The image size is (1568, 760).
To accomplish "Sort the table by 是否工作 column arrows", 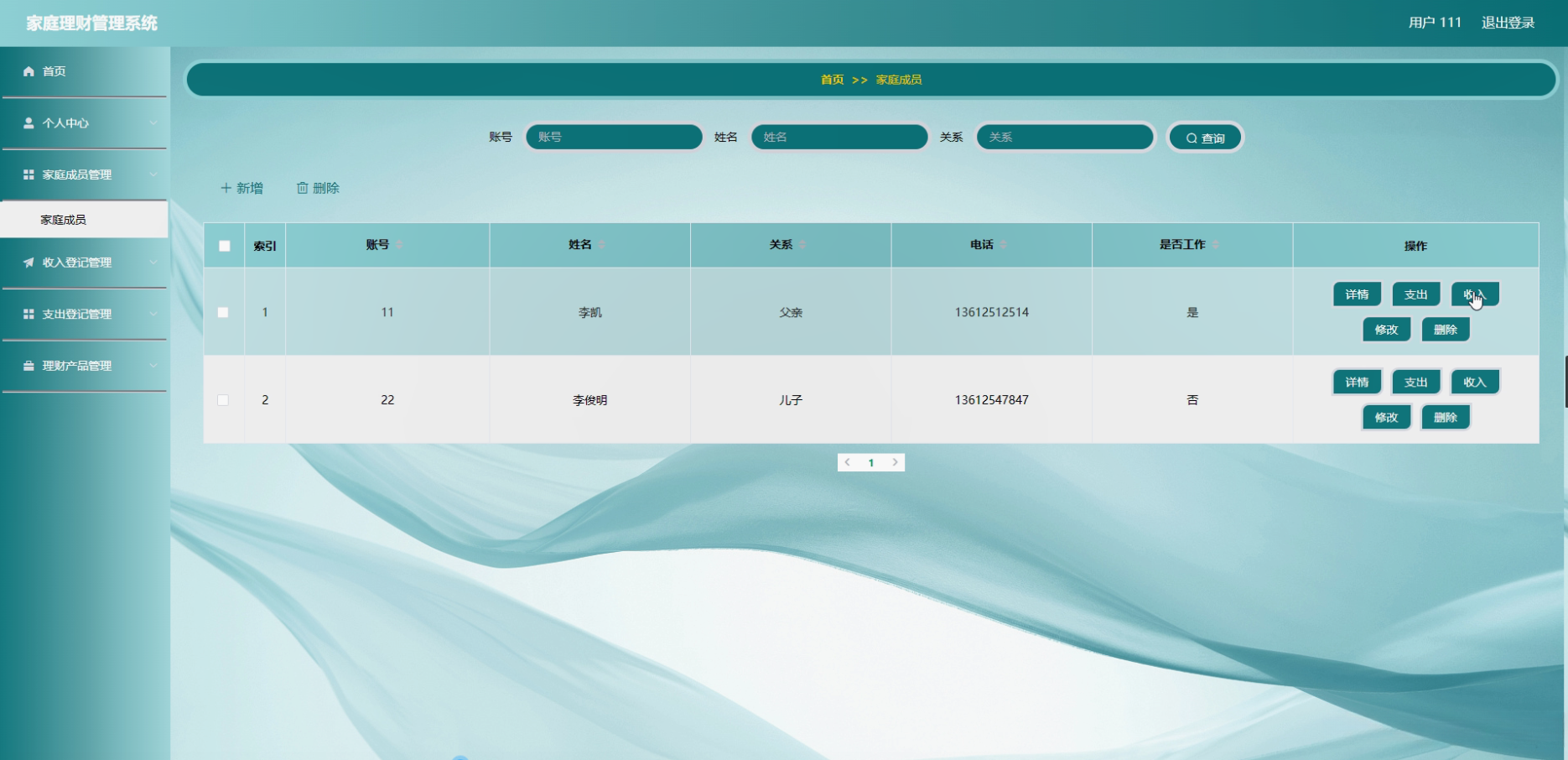I will click(x=1216, y=244).
